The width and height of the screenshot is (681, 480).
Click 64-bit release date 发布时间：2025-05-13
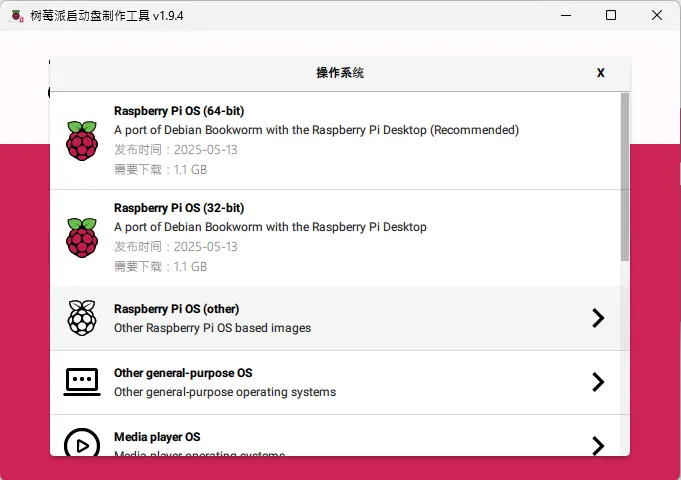coord(175,150)
